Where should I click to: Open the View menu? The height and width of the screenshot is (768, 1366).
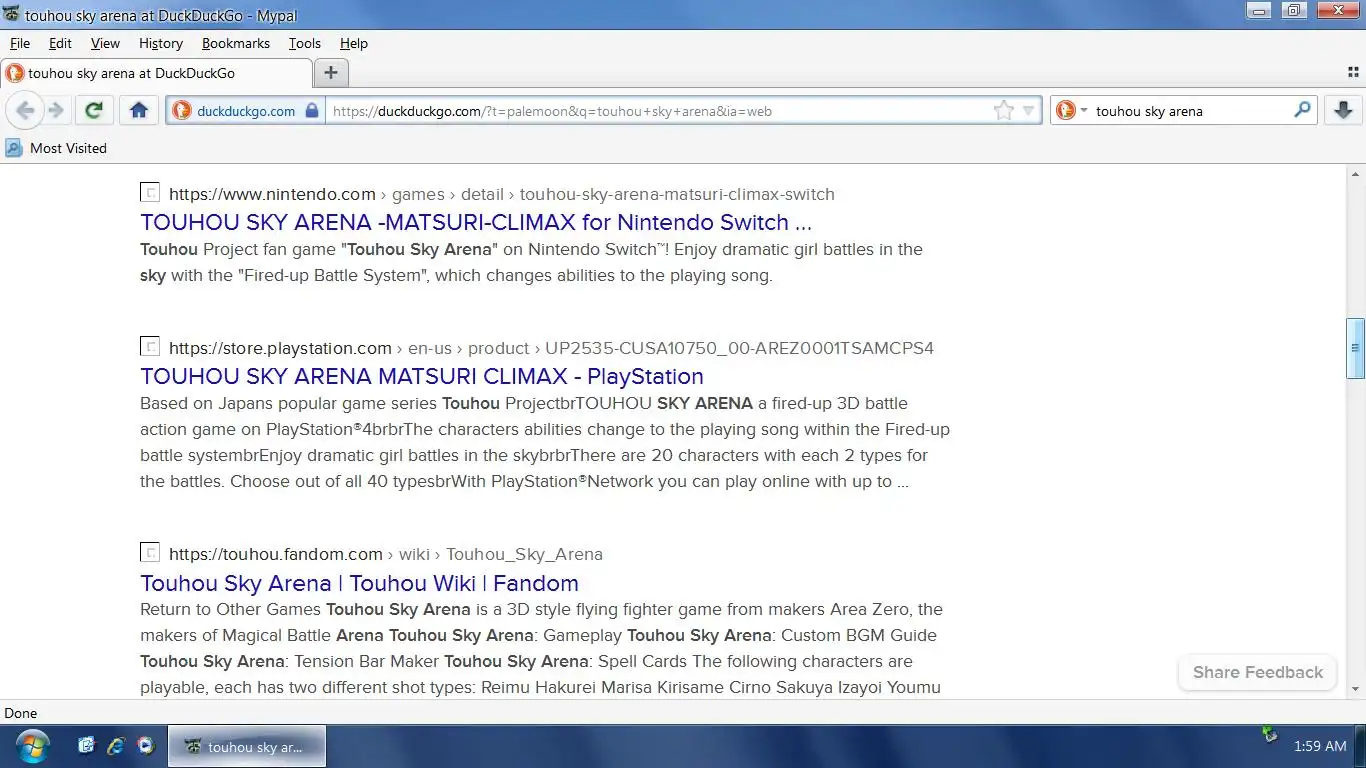click(105, 43)
